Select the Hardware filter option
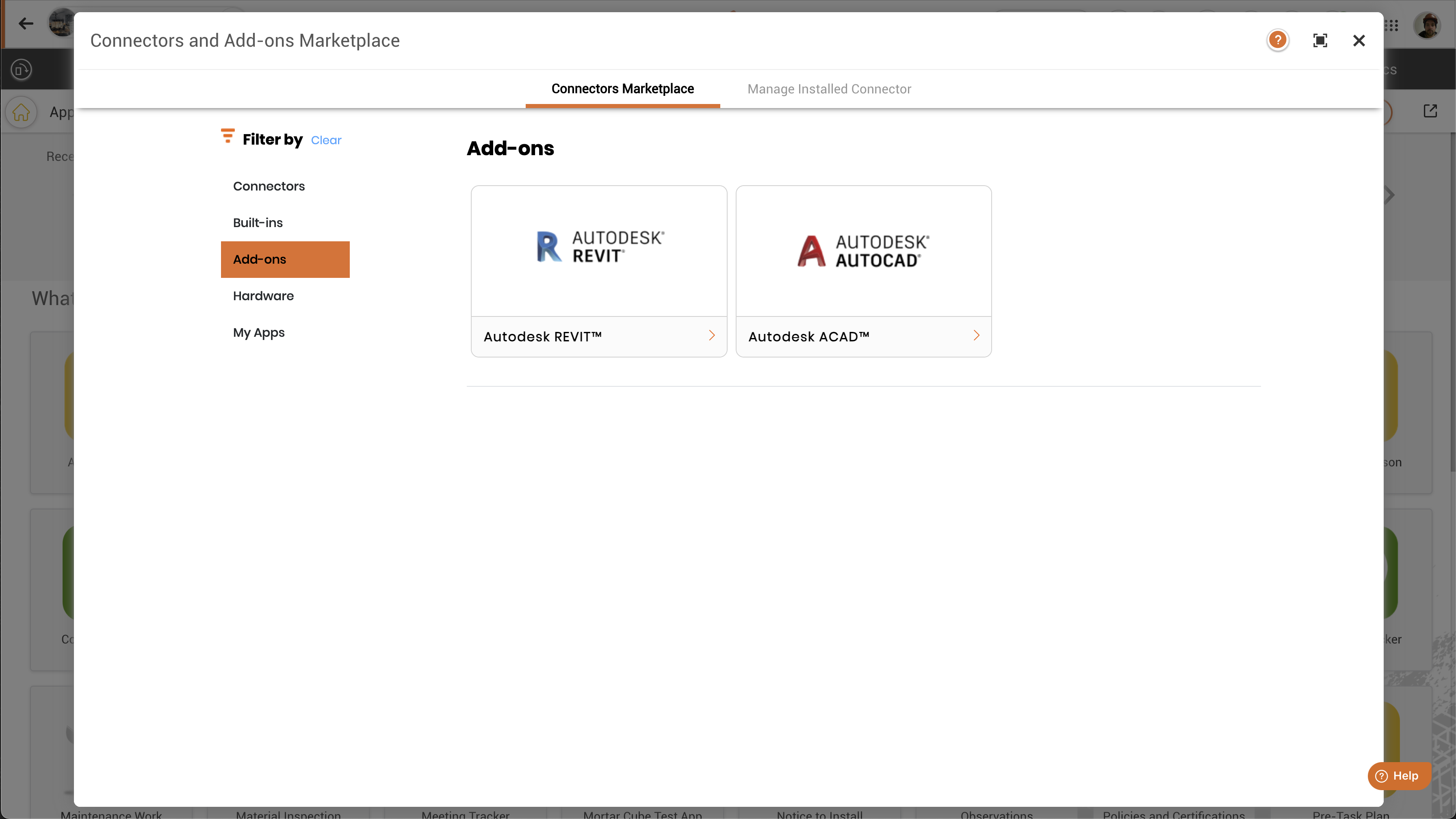This screenshot has height=819, width=1456. click(263, 296)
